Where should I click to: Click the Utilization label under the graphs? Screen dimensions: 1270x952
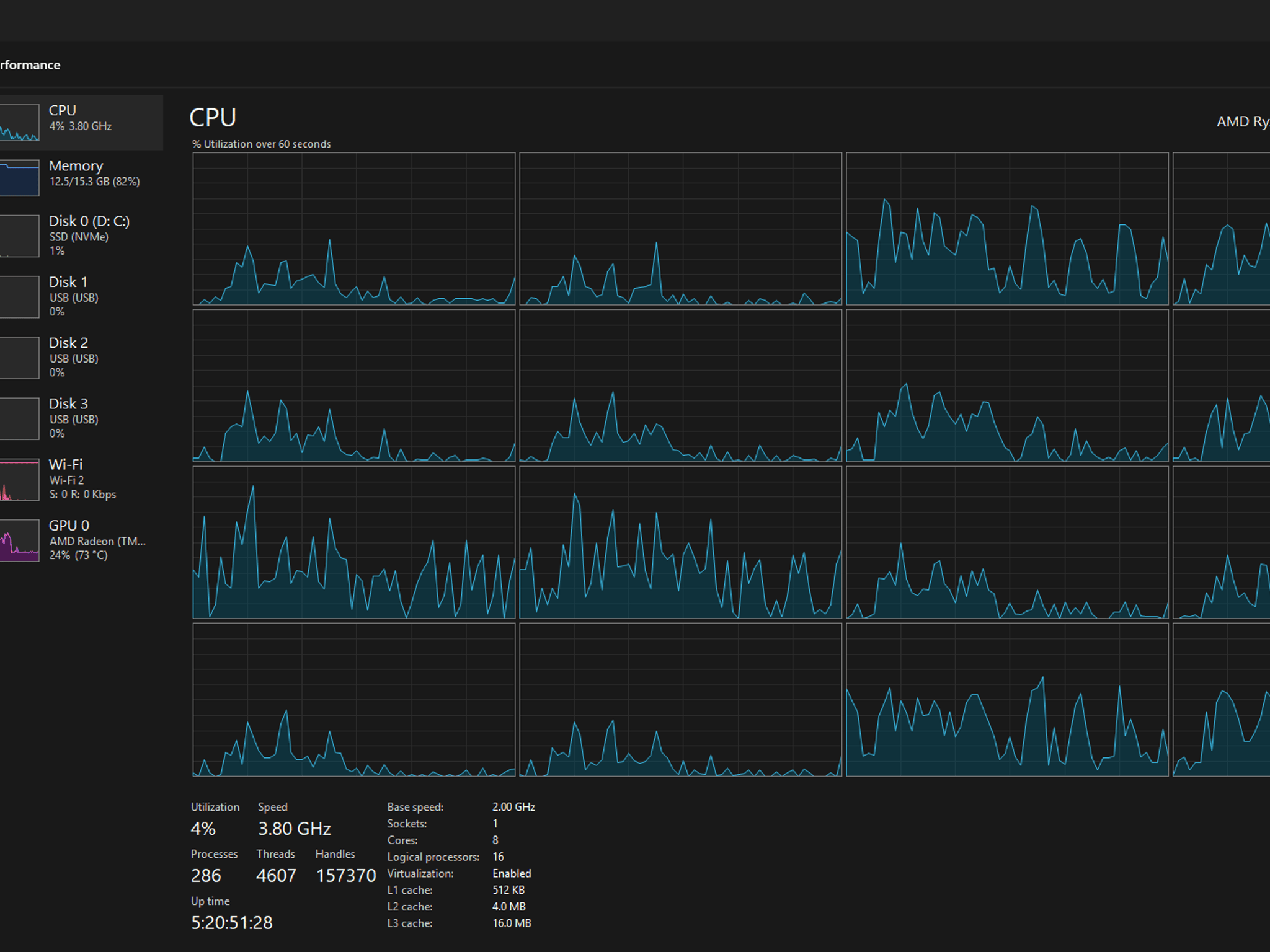[x=215, y=807]
